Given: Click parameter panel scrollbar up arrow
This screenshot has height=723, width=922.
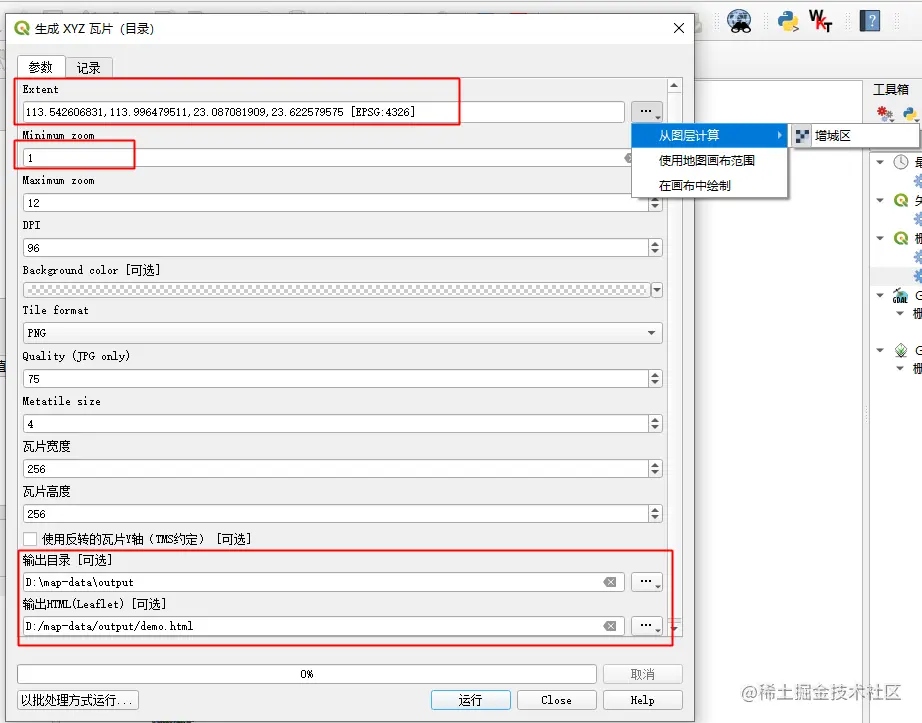Looking at the screenshot, I should pyautogui.click(x=674, y=85).
